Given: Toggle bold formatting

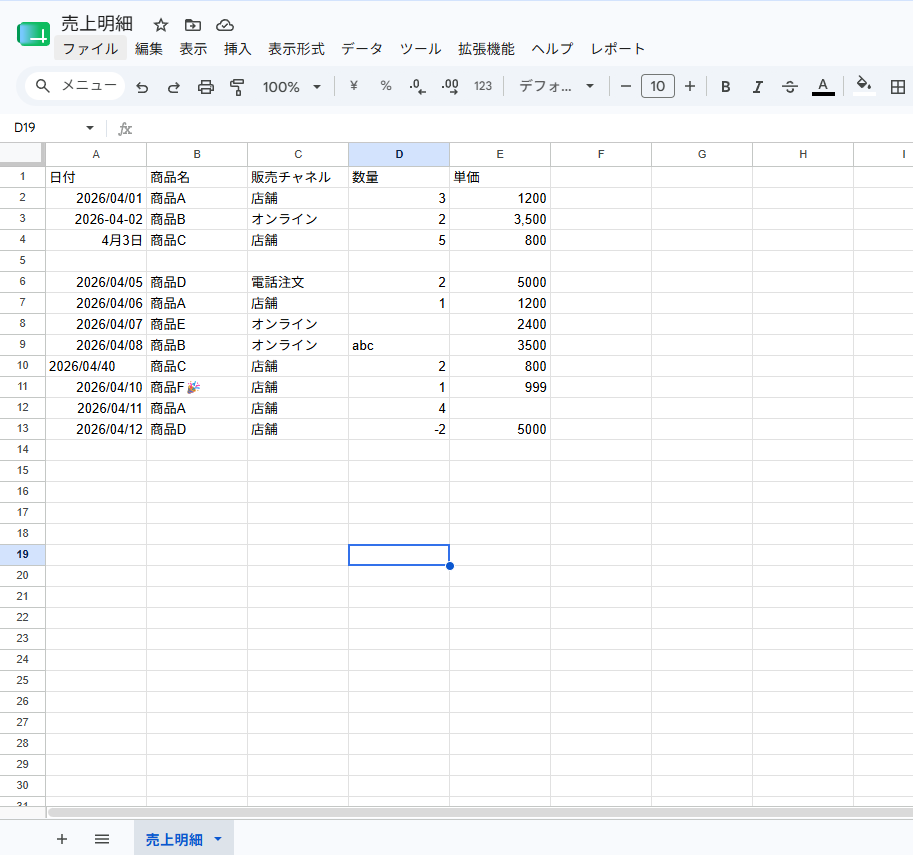Looking at the screenshot, I should click(x=726, y=87).
